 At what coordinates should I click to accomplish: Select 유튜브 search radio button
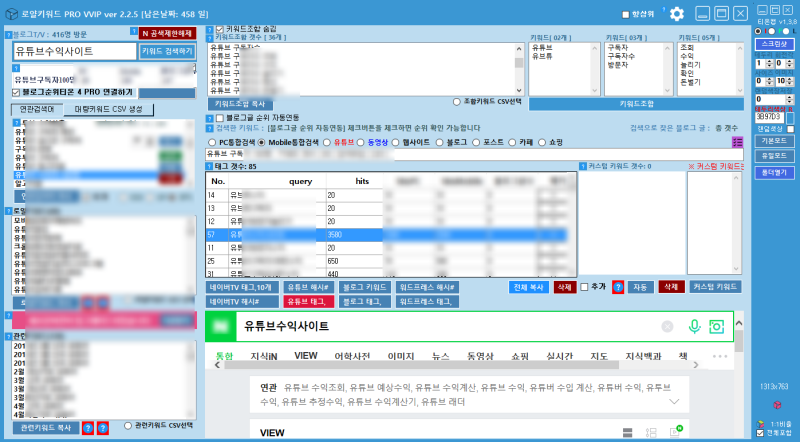(327, 142)
